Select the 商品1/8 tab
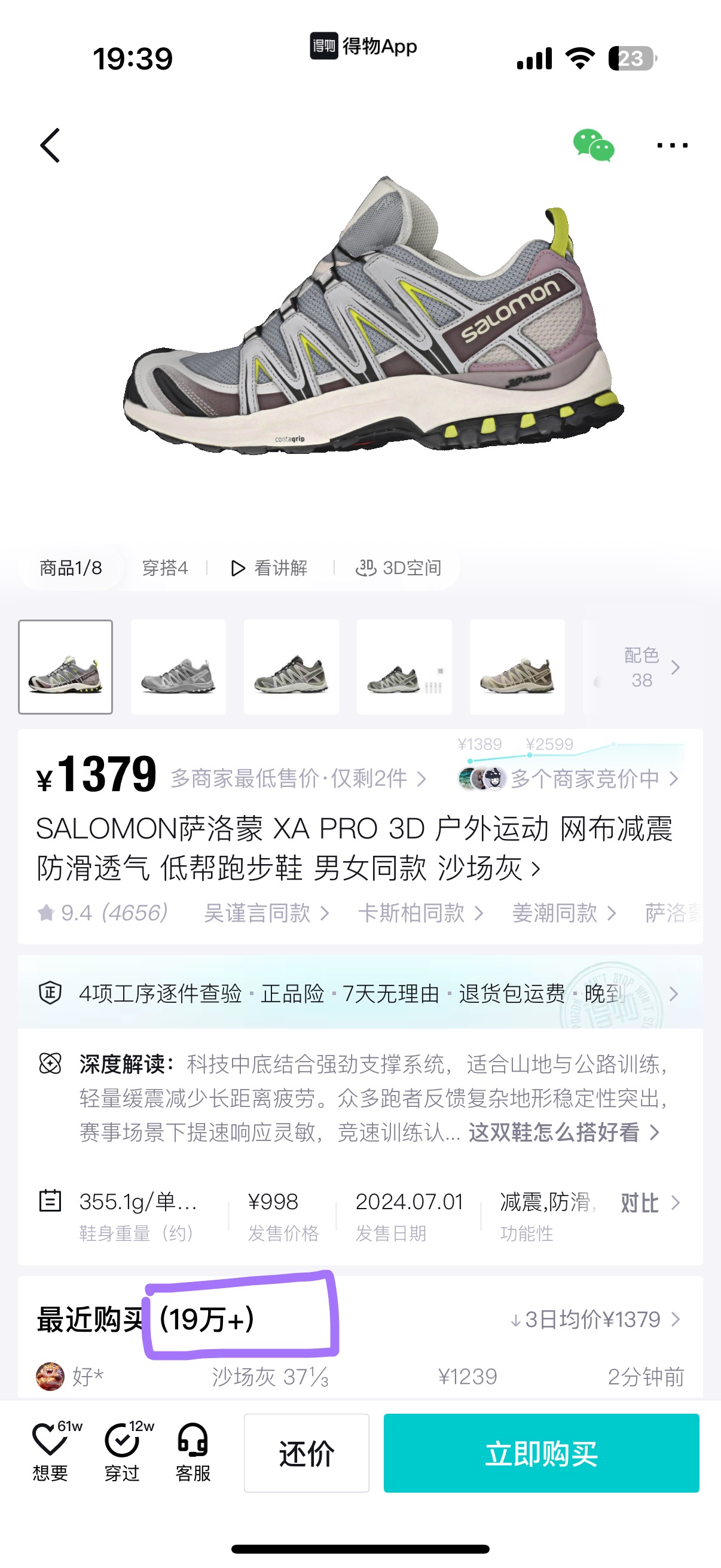This screenshot has height=1568, width=721. (x=71, y=568)
